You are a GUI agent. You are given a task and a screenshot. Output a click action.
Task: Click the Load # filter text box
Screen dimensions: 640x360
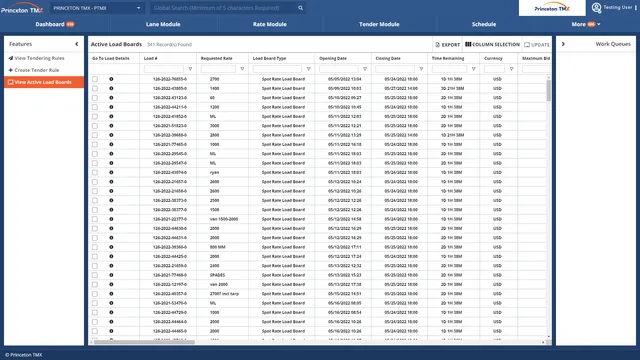point(164,69)
